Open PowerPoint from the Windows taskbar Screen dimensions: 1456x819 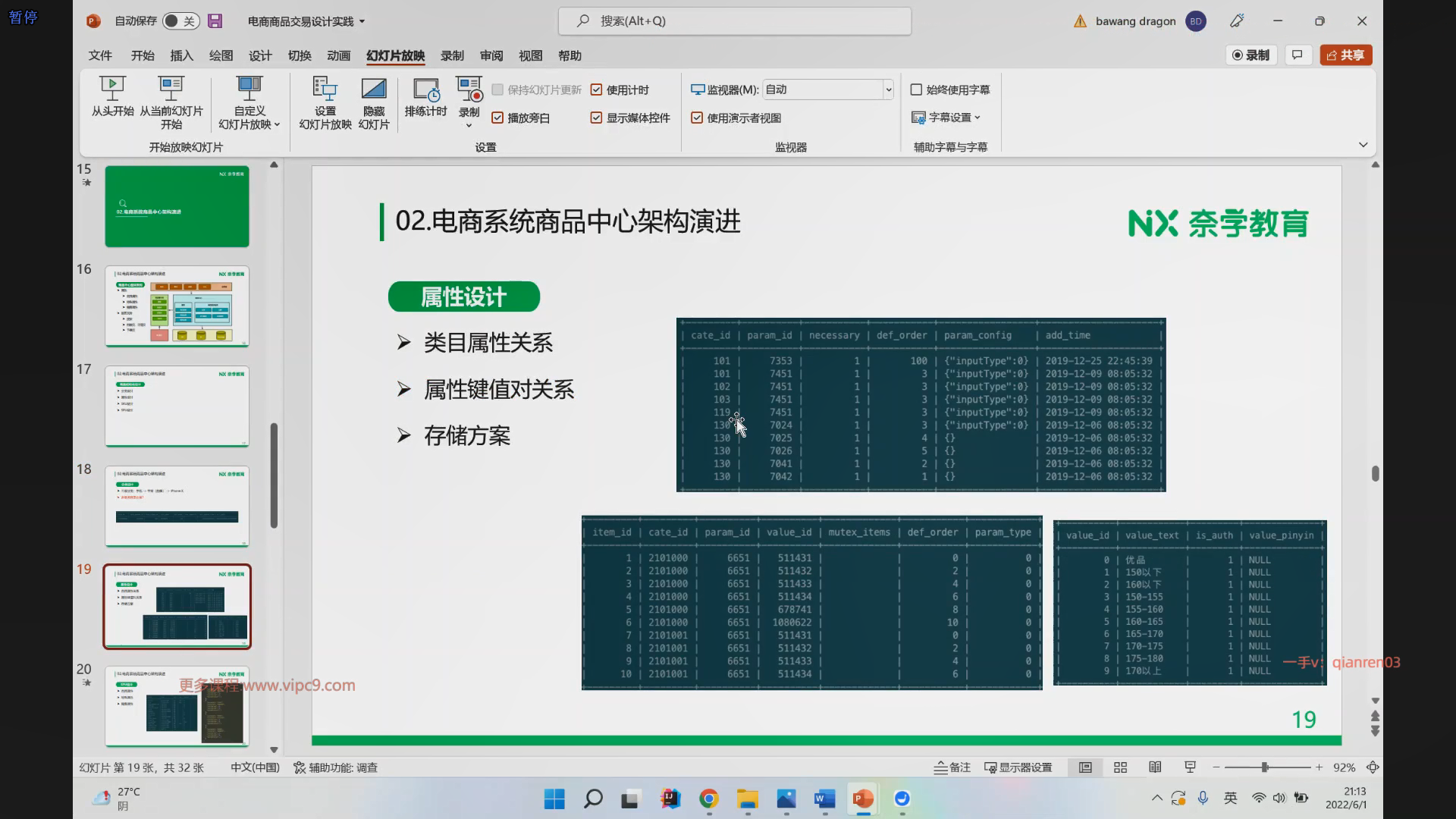[x=863, y=799]
